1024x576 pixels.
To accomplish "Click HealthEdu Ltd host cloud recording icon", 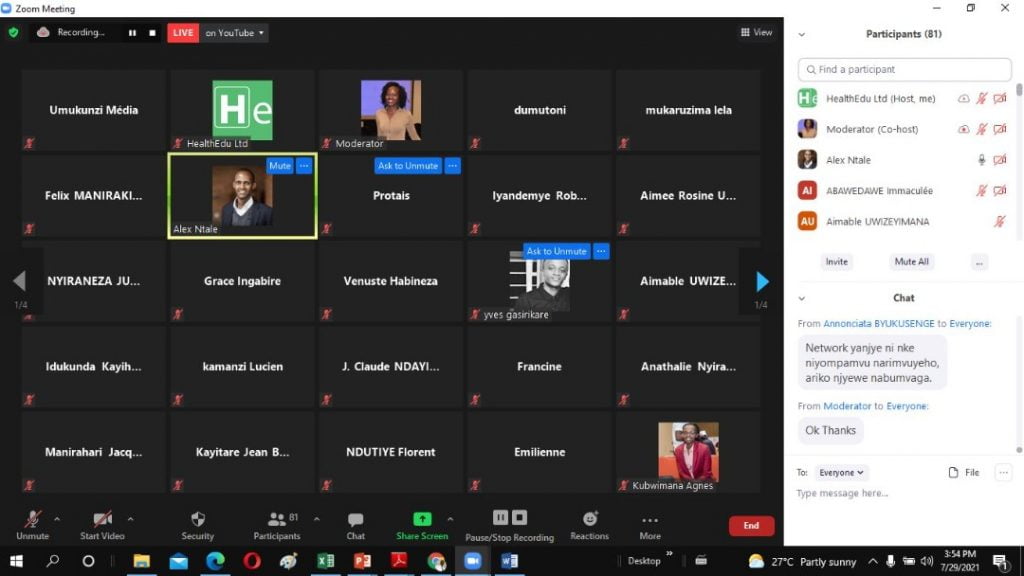I will [x=963, y=99].
